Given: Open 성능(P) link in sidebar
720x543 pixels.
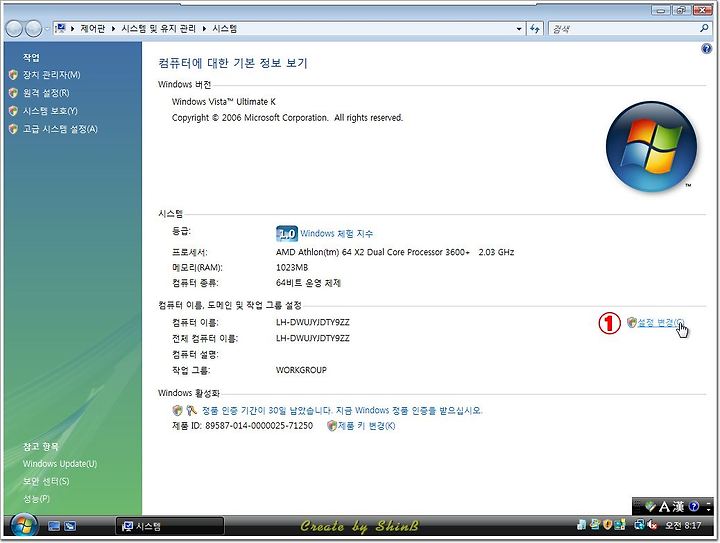Looking at the screenshot, I should point(36,498).
